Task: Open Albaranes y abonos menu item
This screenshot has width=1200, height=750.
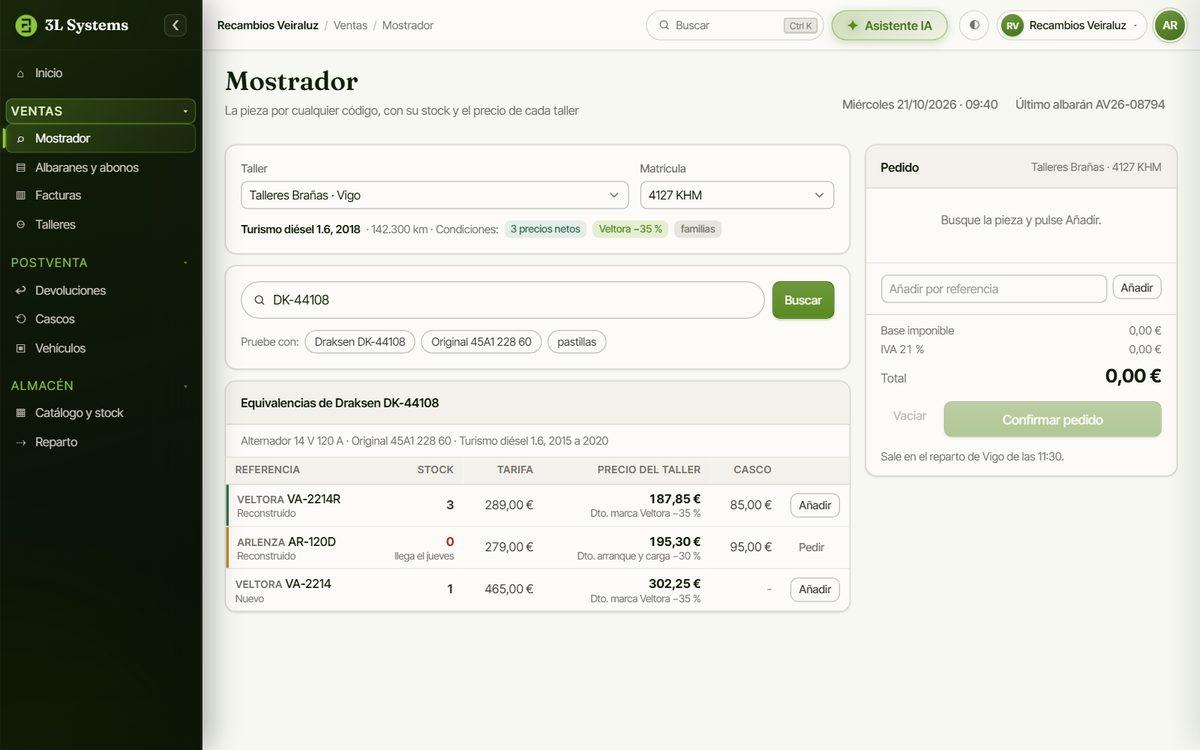Action: pyautogui.click(x=101, y=167)
